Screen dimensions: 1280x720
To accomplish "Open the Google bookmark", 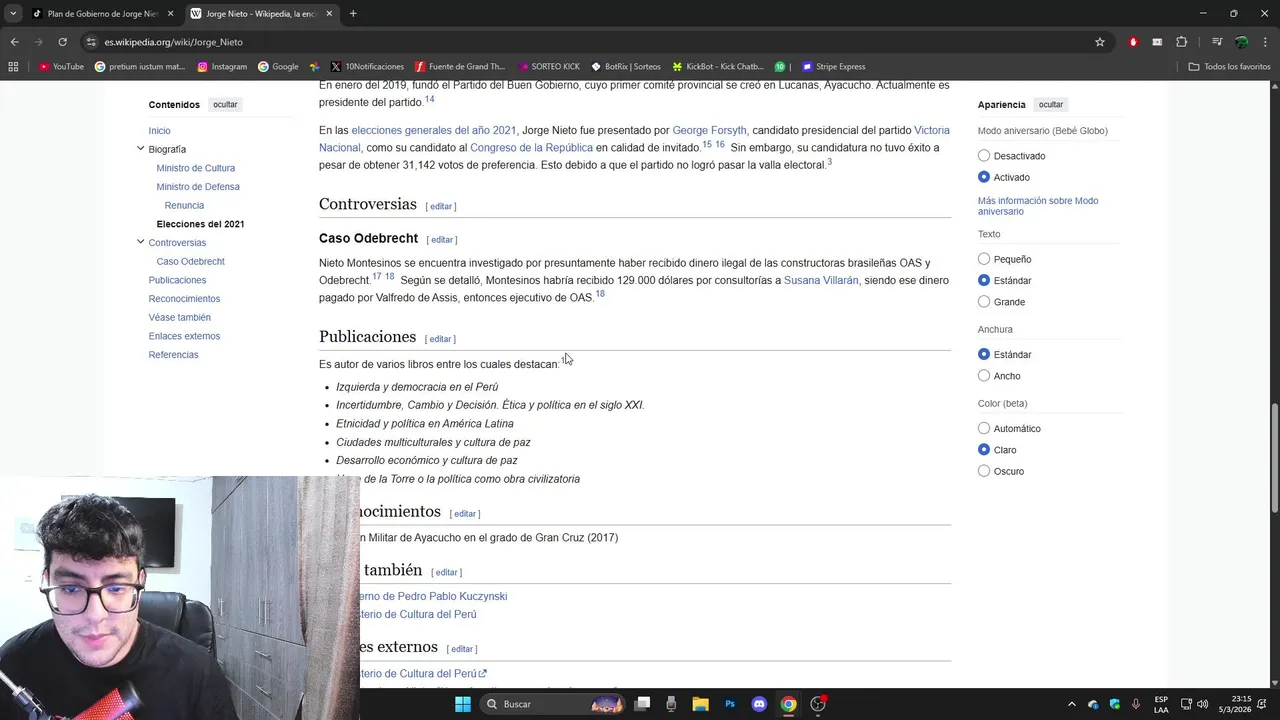I will pos(278,67).
